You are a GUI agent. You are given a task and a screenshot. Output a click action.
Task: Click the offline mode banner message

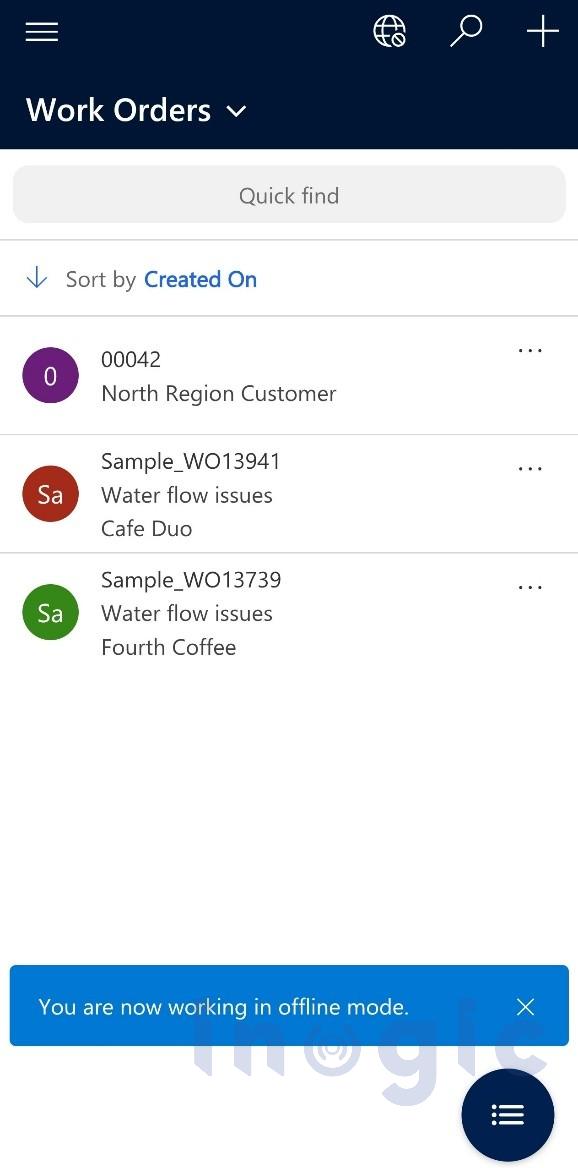click(x=223, y=1007)
